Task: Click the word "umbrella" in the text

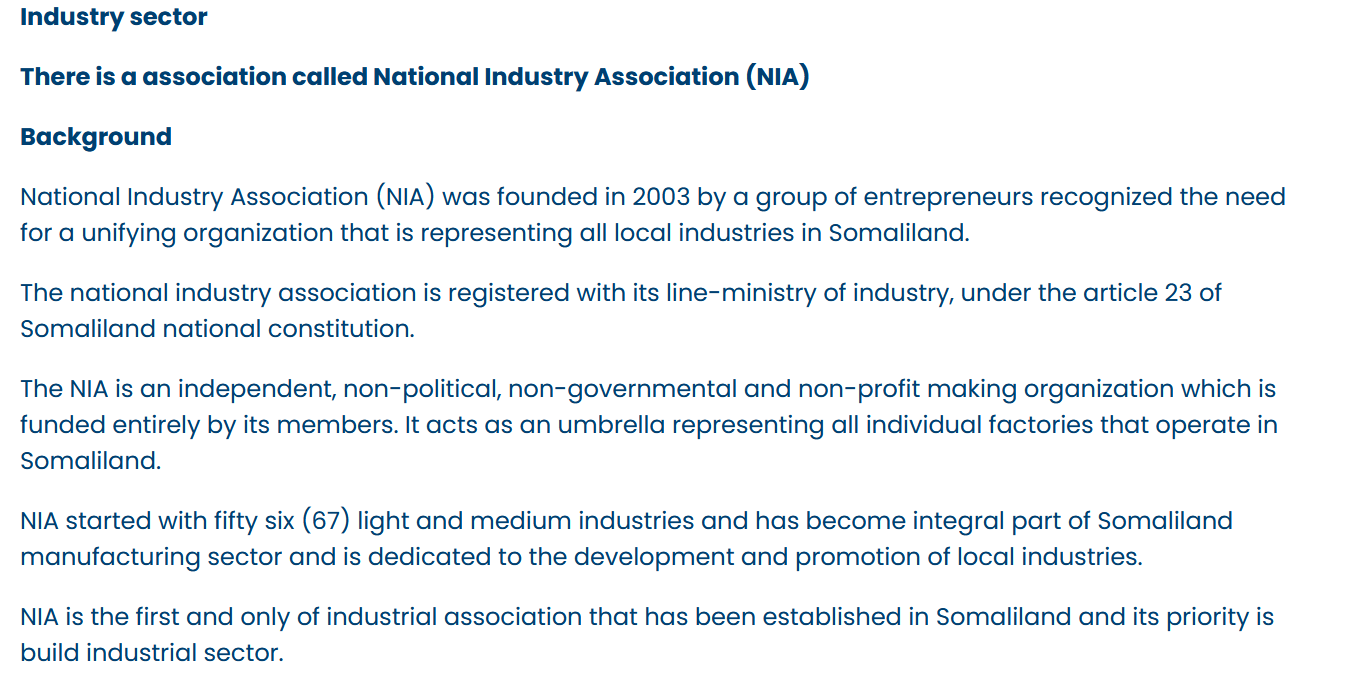Action: 610,425
